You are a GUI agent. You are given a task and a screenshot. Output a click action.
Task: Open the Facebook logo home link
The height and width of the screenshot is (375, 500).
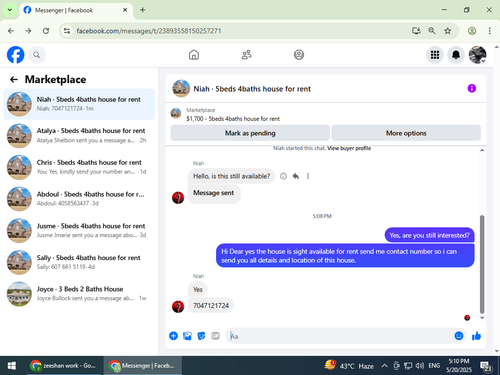click(15, 55)
